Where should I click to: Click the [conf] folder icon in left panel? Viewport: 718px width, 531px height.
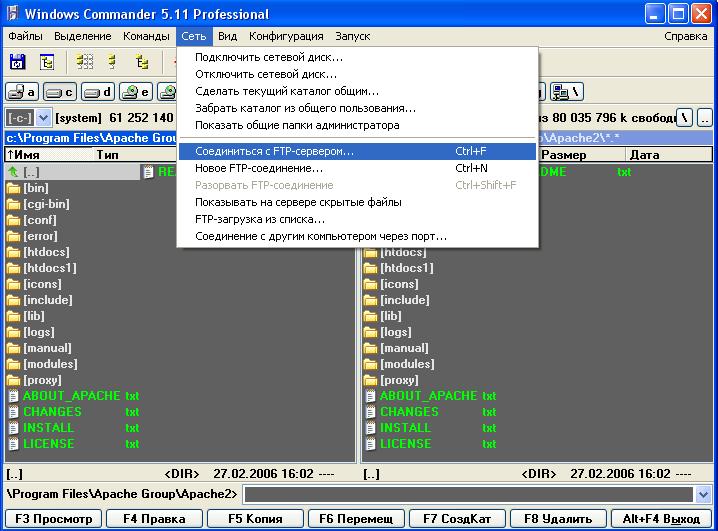coord(14,220)
